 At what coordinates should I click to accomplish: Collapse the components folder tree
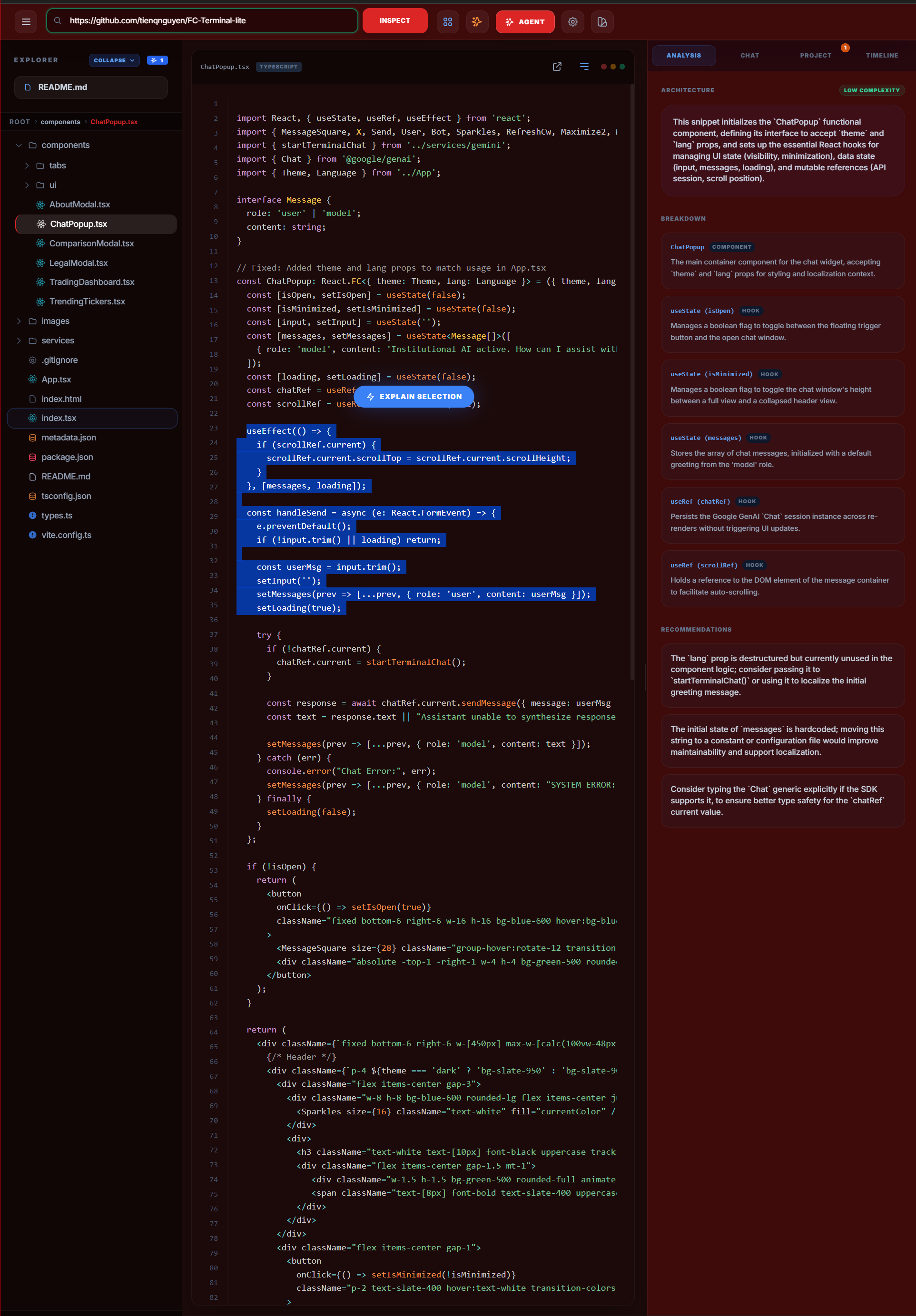coord(19,145)
